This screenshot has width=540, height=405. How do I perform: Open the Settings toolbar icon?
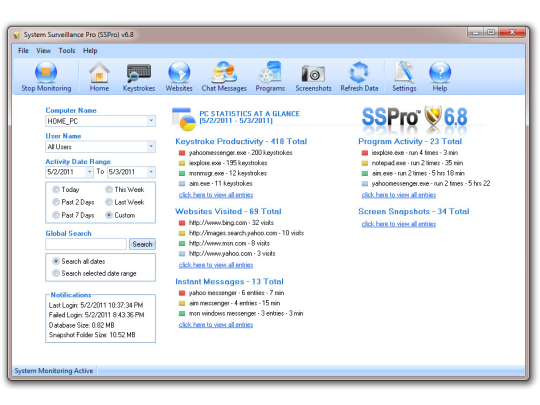click(x=404, y=72)
